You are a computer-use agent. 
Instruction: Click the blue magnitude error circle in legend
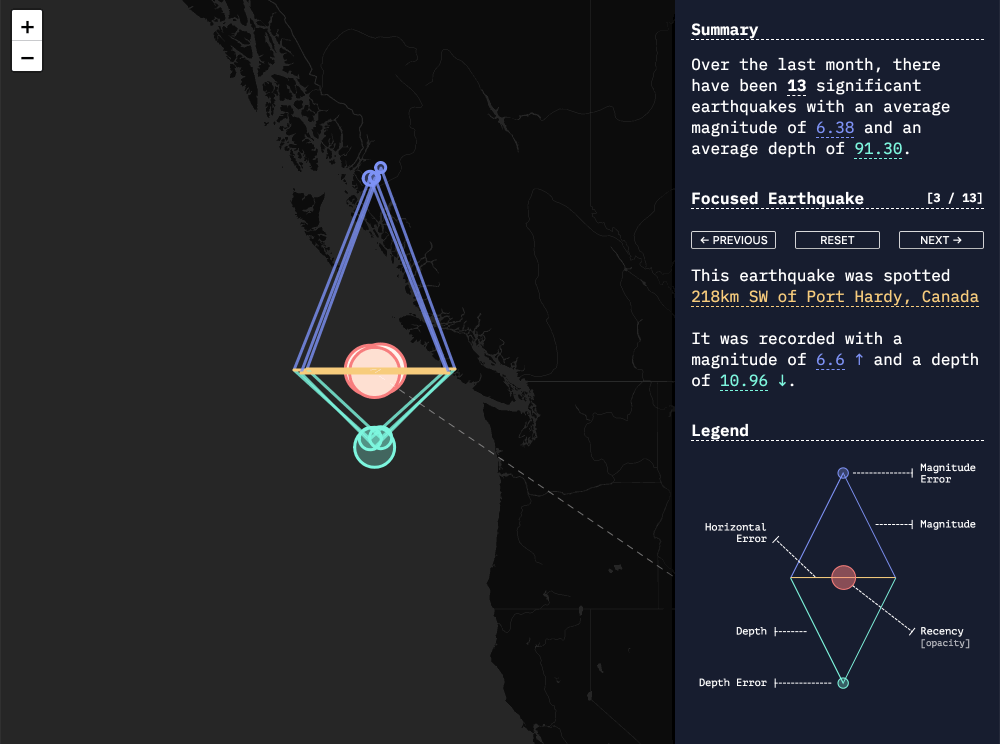[843, 473]
